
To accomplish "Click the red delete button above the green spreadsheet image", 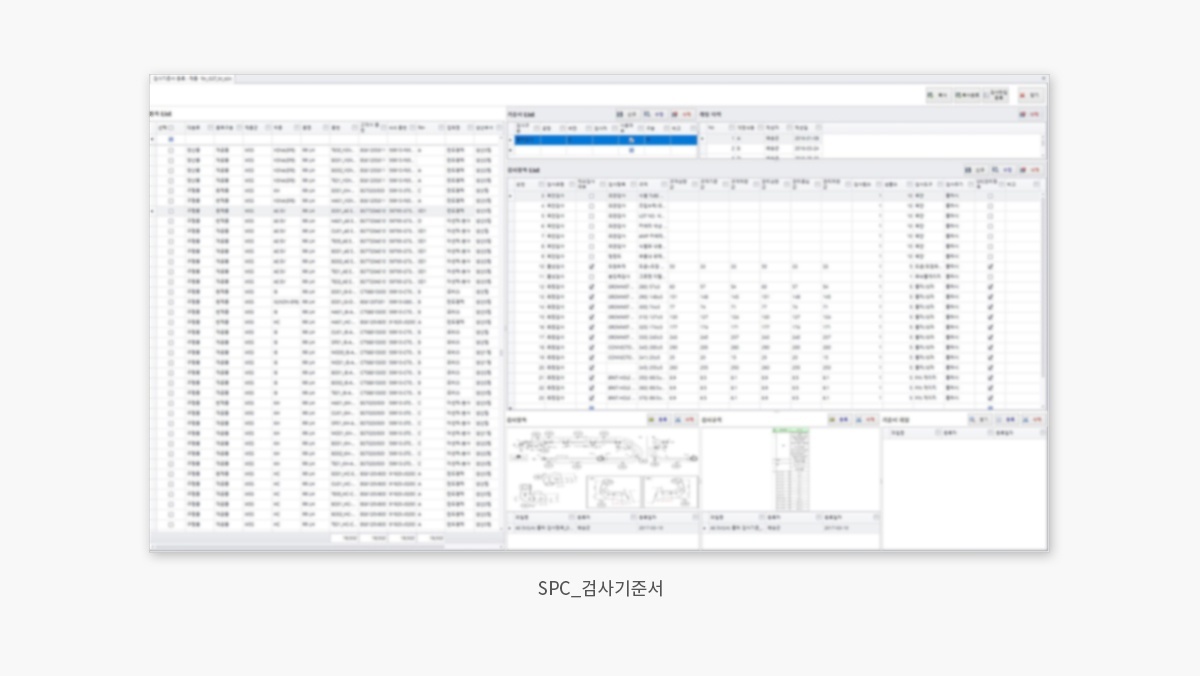I will tap(866, 420).
